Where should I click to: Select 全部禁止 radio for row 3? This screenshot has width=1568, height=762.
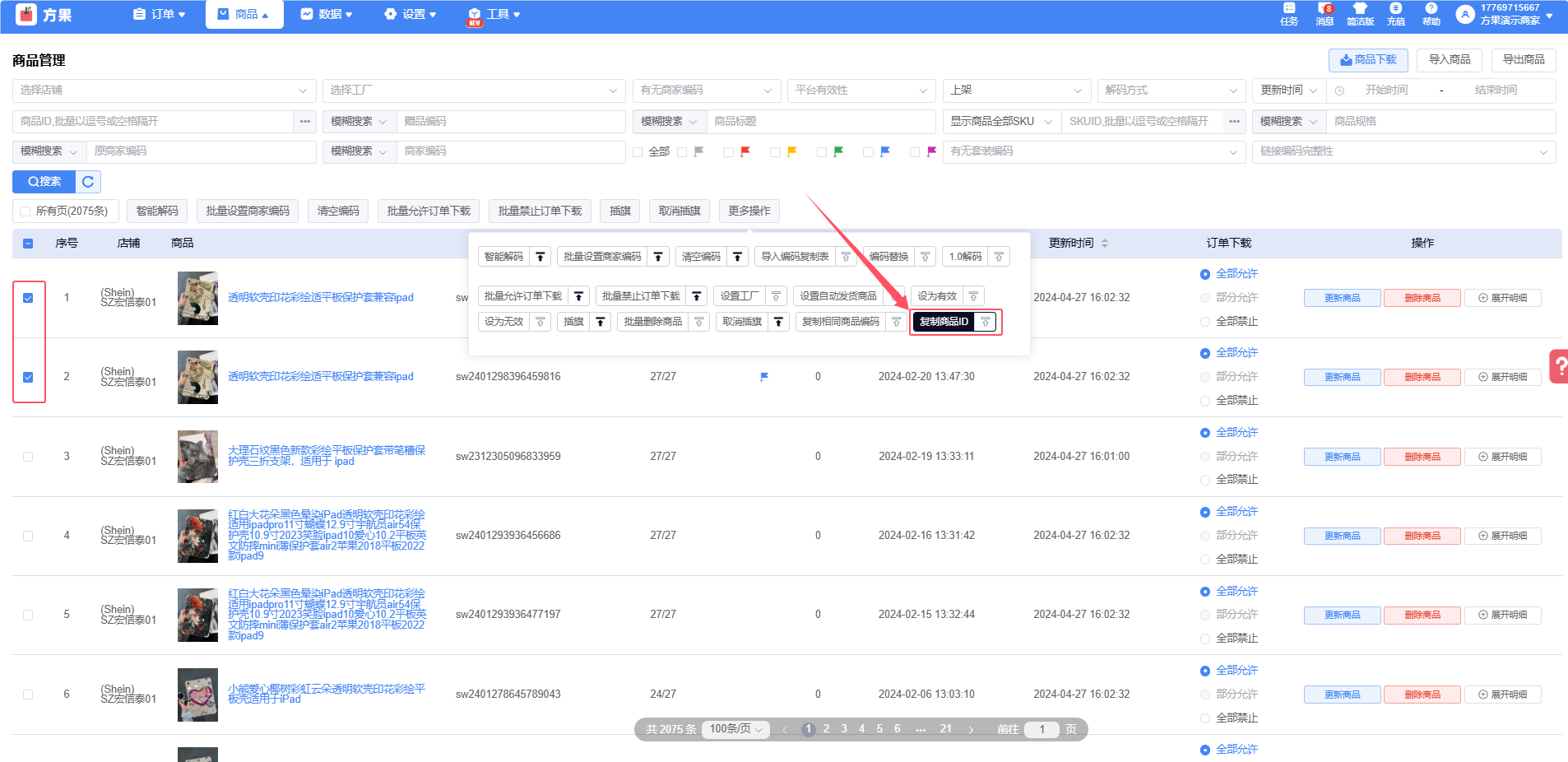coord(1205,480)
